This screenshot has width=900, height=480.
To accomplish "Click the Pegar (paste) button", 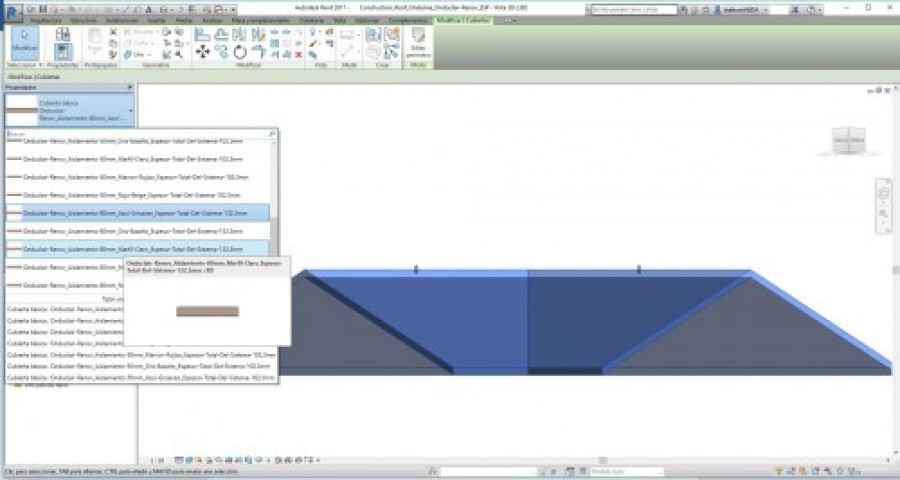I will (95, 41).
